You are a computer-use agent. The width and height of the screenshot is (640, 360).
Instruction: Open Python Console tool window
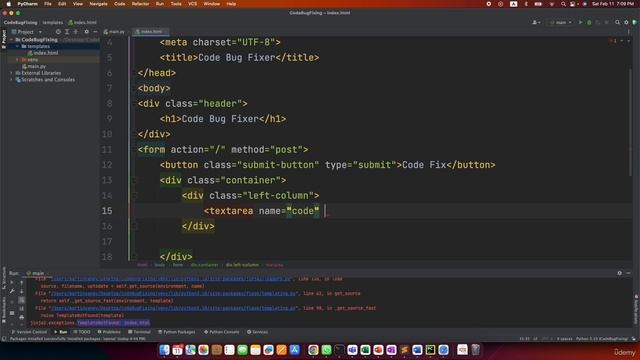point(222,332)
